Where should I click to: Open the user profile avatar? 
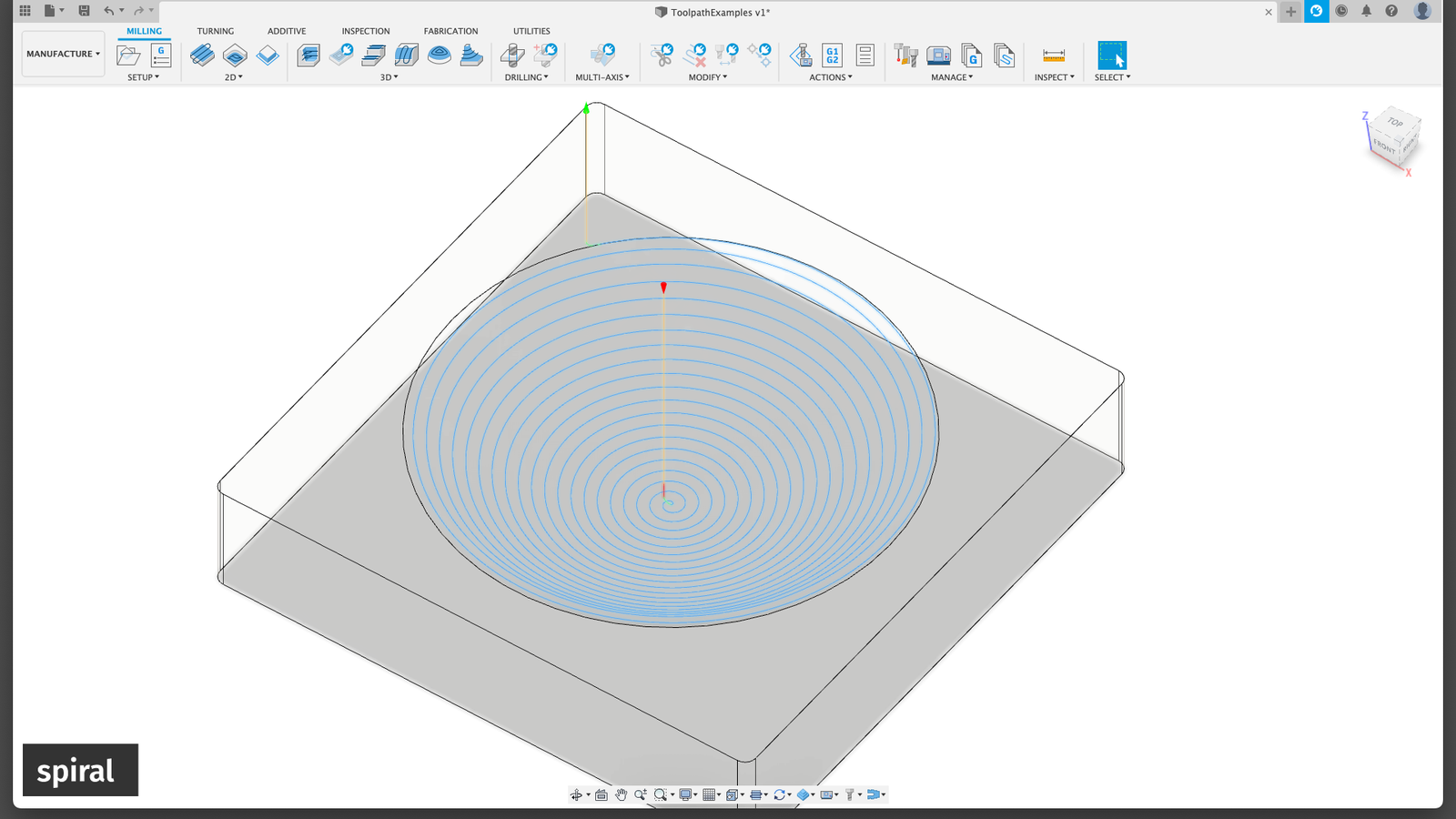point(1422,11)
